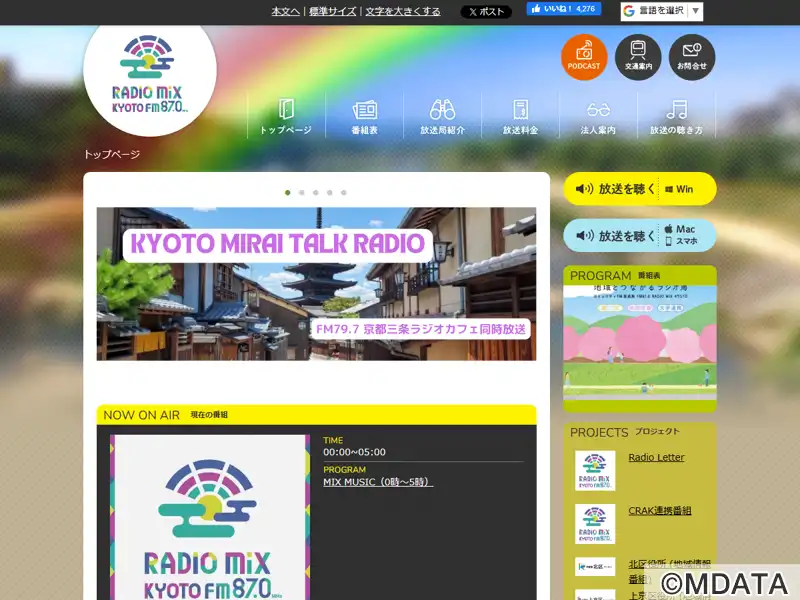Open 番組表 newspaper icon
Image resolution: width=800 pixels, height=600 pixels.
click(364, 116)
